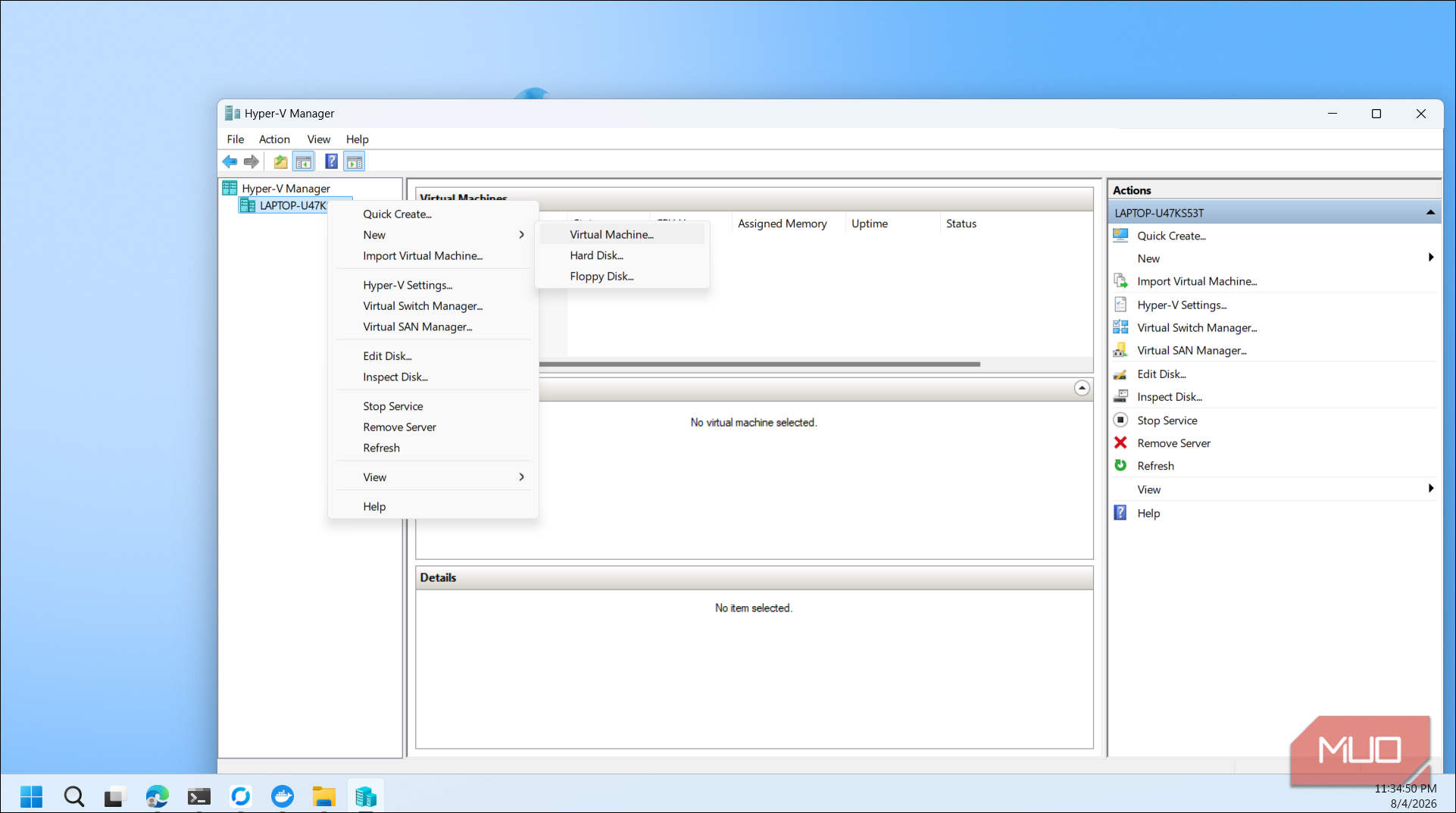
Task: Expand the New submenu arrow in context menu
Action: coord(521,235)
